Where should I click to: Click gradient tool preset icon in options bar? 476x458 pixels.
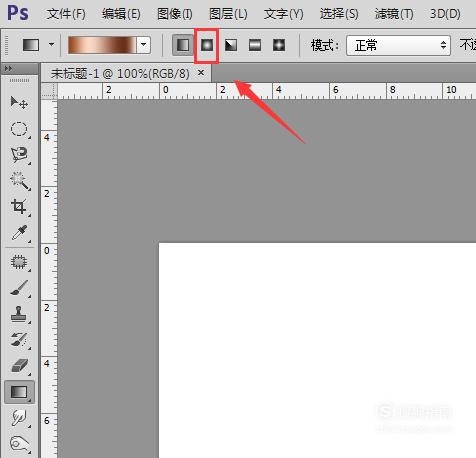[x=31, y=45]
